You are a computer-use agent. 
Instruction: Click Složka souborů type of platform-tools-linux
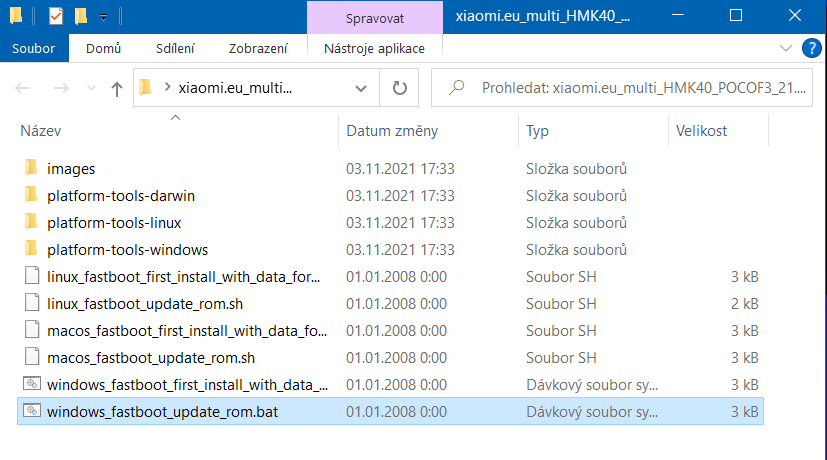[x=576, y=223]
